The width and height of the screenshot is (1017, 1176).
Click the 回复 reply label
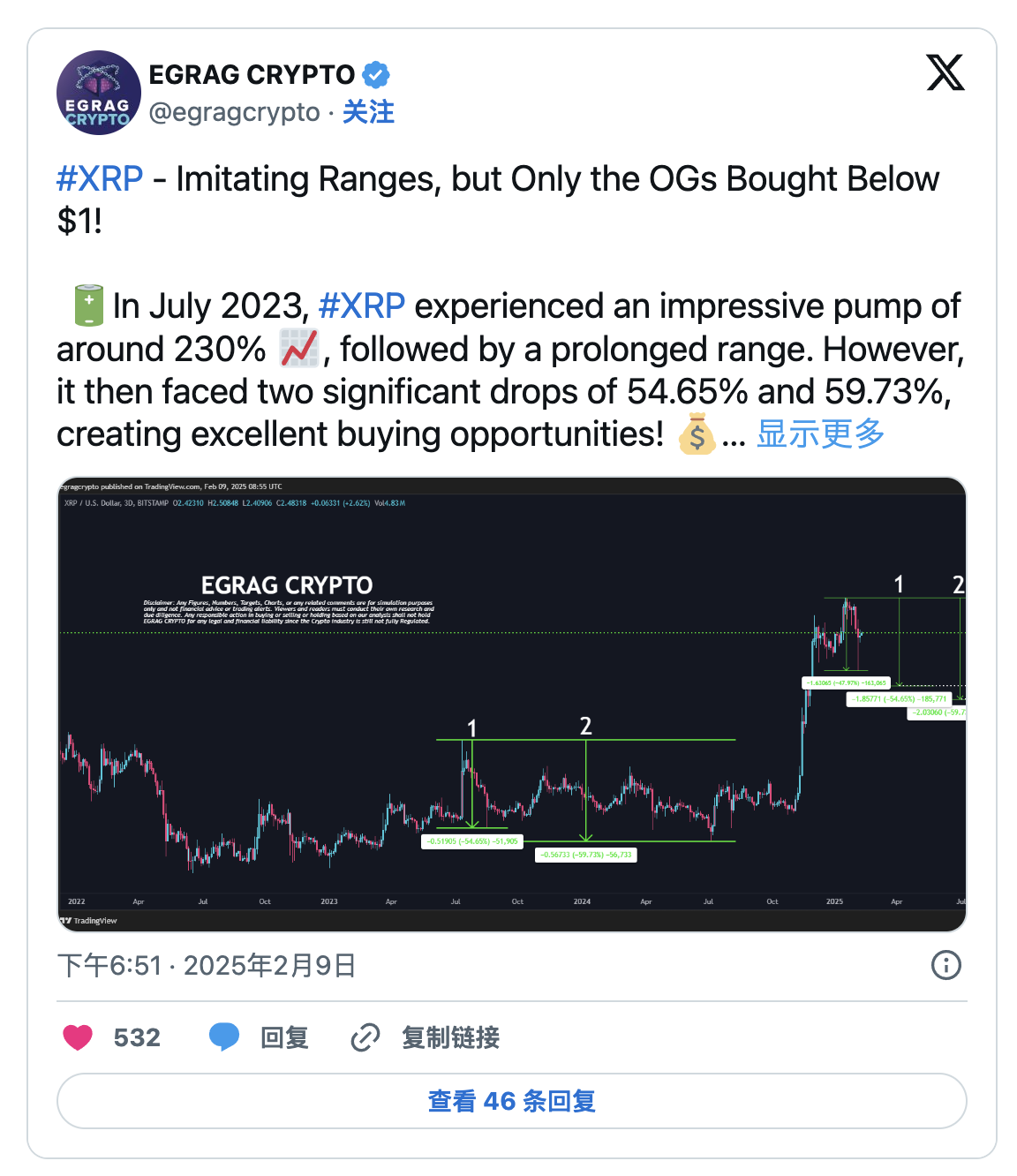(284, 1037)
